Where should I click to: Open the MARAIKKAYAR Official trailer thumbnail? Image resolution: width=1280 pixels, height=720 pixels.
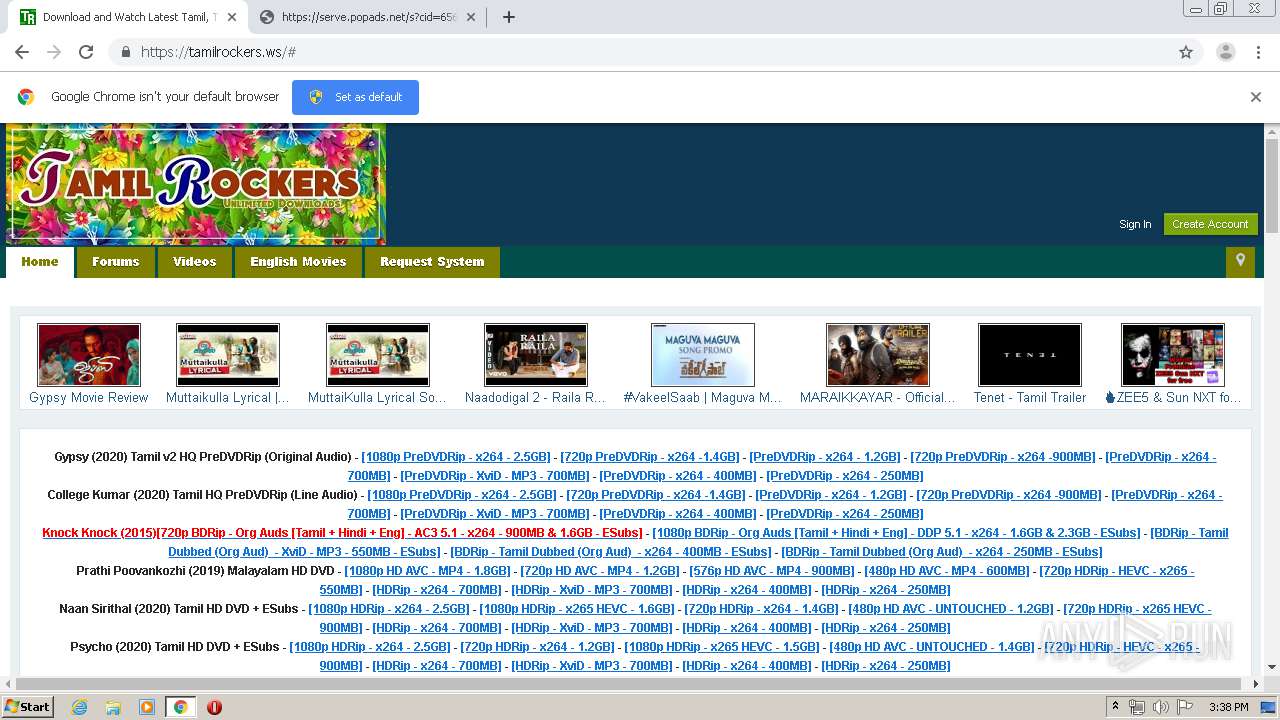[878, 355]
